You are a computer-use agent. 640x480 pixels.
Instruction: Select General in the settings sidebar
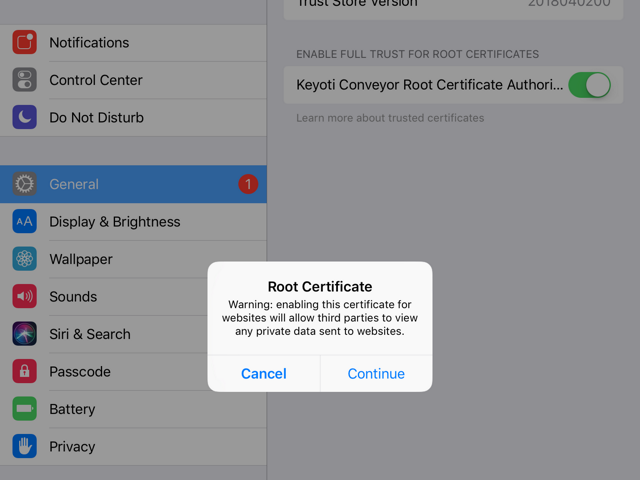133,184
